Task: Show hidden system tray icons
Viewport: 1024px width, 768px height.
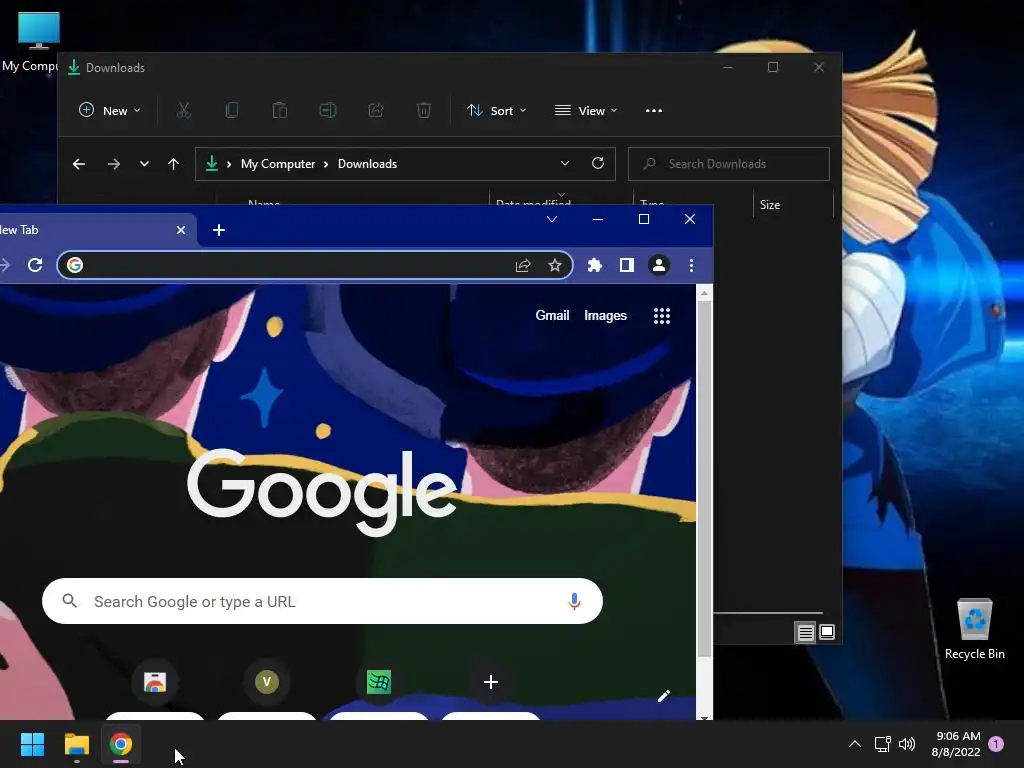Action: pos(854,744)
